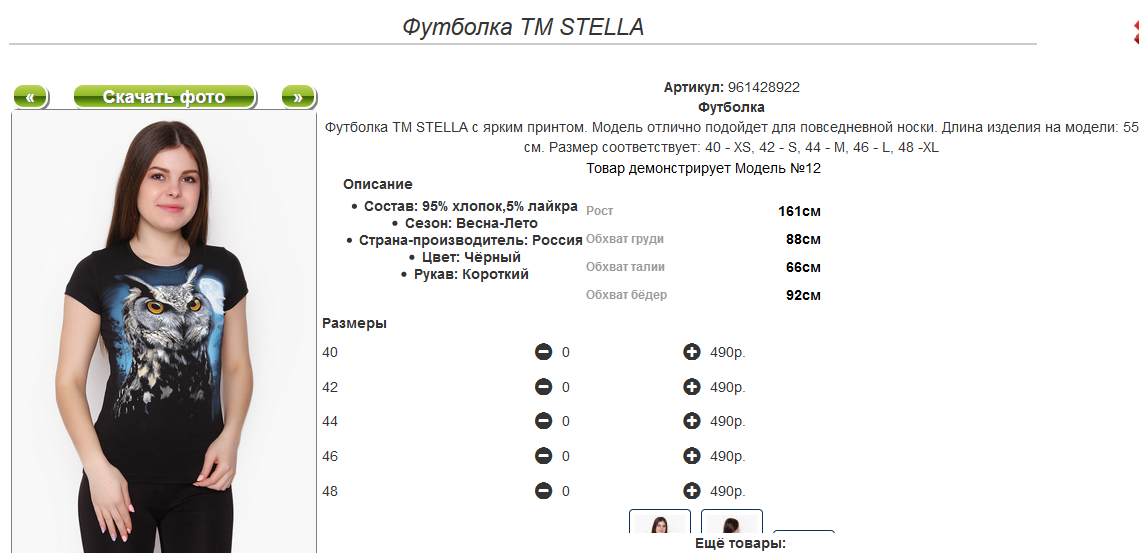
Task: Go to next photo with » button
Action: [298, 97]
